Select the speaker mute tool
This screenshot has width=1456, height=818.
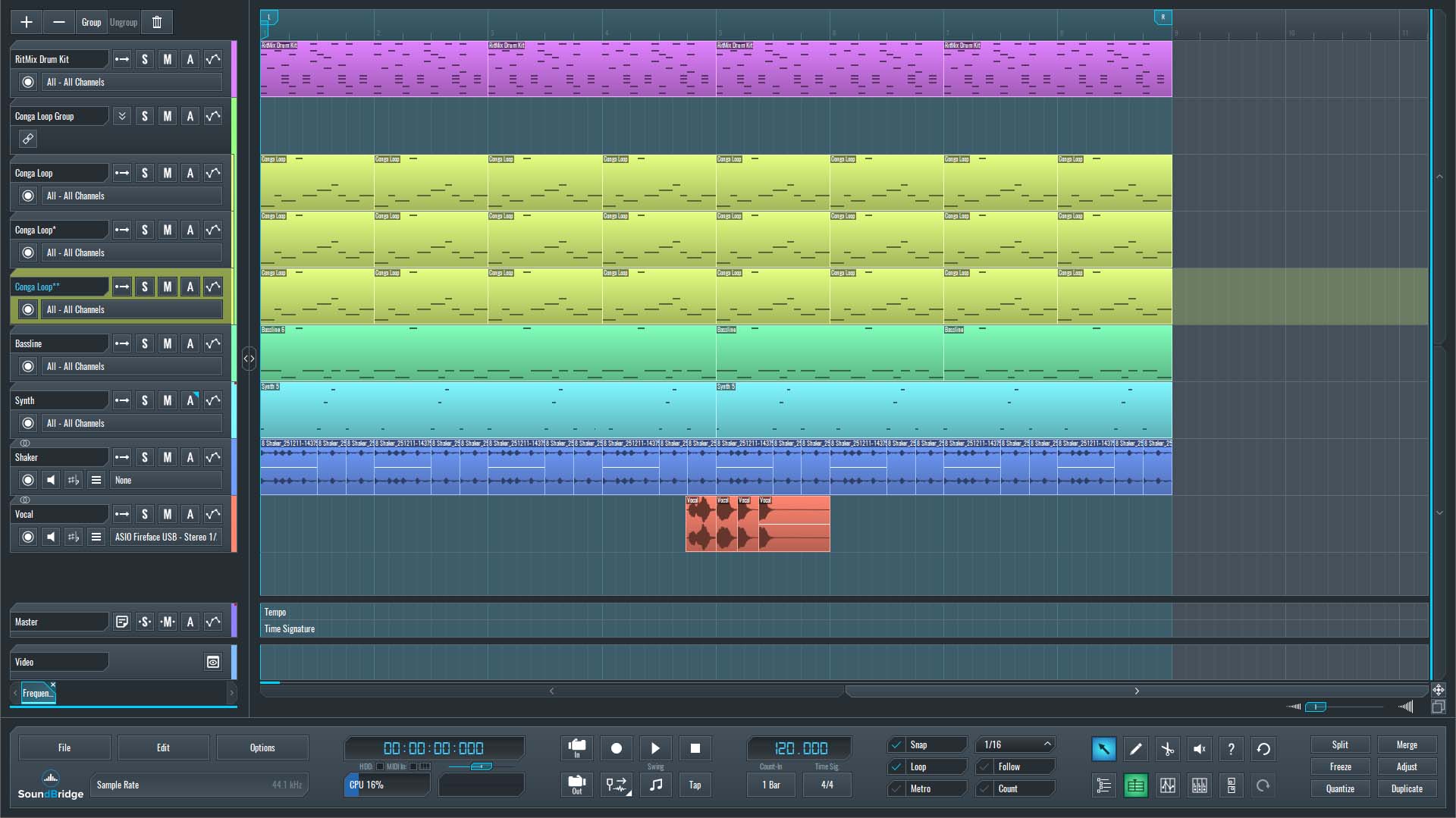(x=1199, y=749)
